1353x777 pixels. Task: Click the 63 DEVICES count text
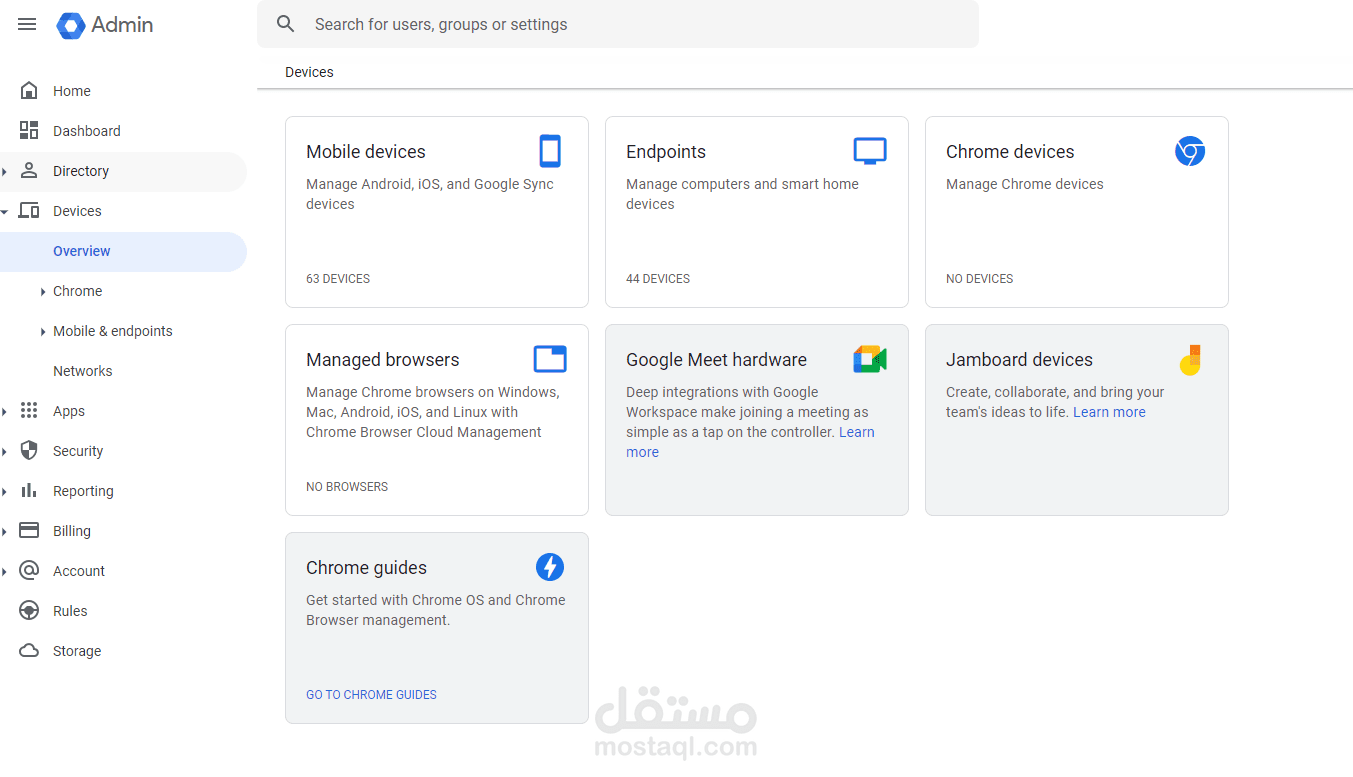pyautogui.click(x=338, y=279)
